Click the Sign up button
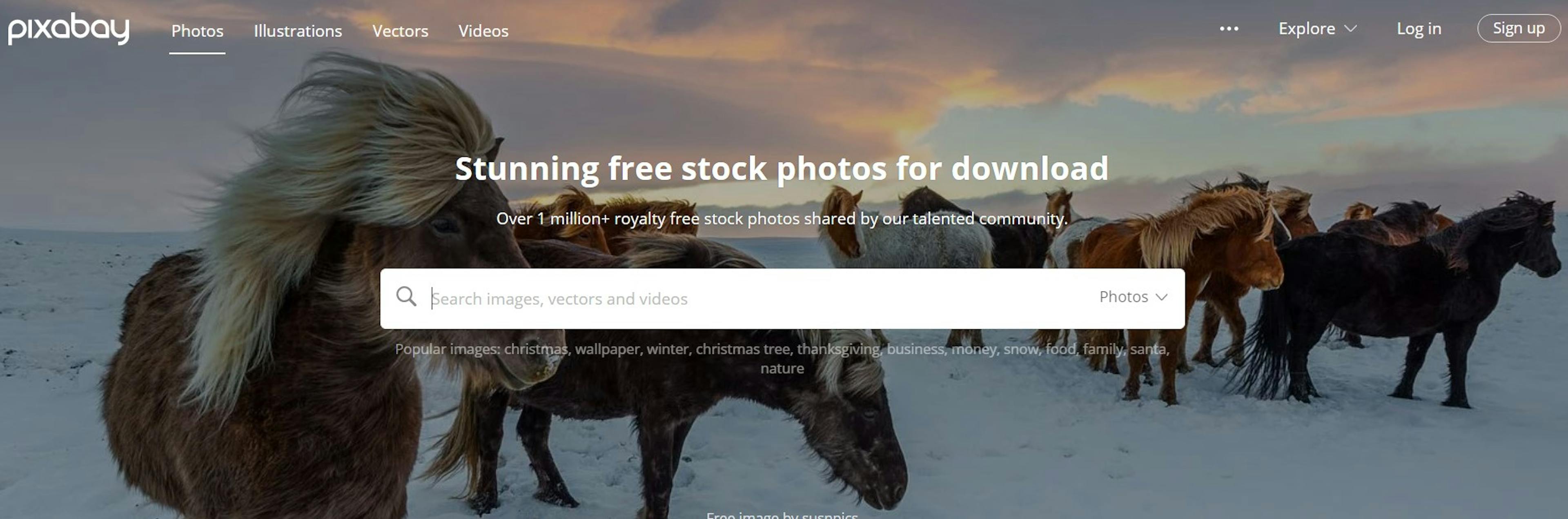The image size is (1568, 519). click(x=1518, y=29)
